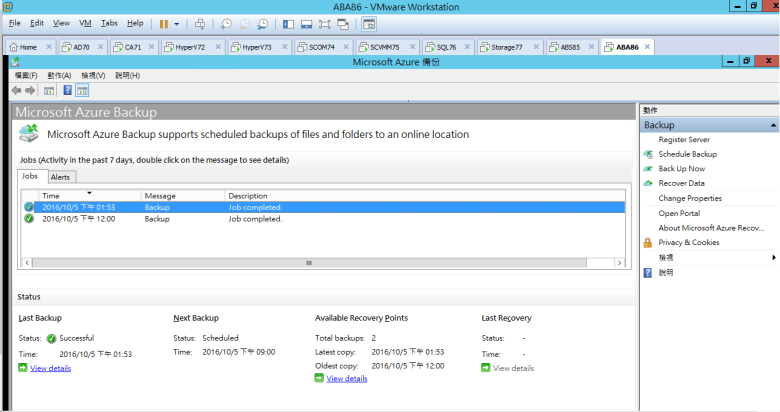
Task: Click the Privacy & Cookies lock icon
Action: [649, 242]
